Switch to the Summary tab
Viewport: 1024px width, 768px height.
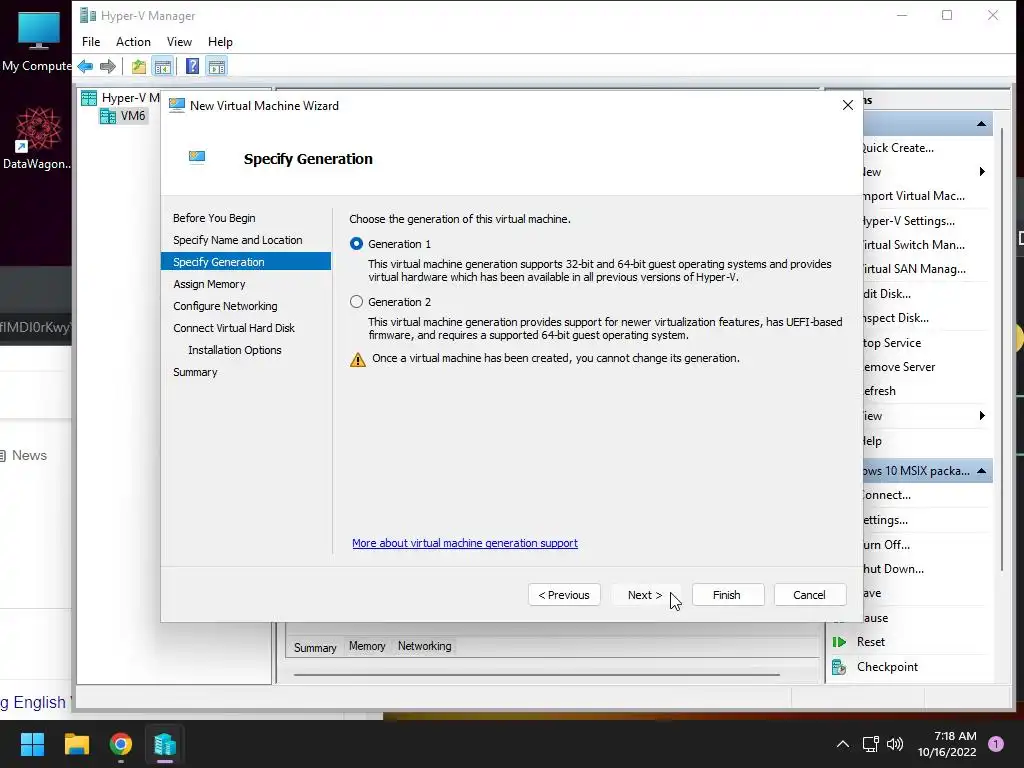click(x=315, y=647)
